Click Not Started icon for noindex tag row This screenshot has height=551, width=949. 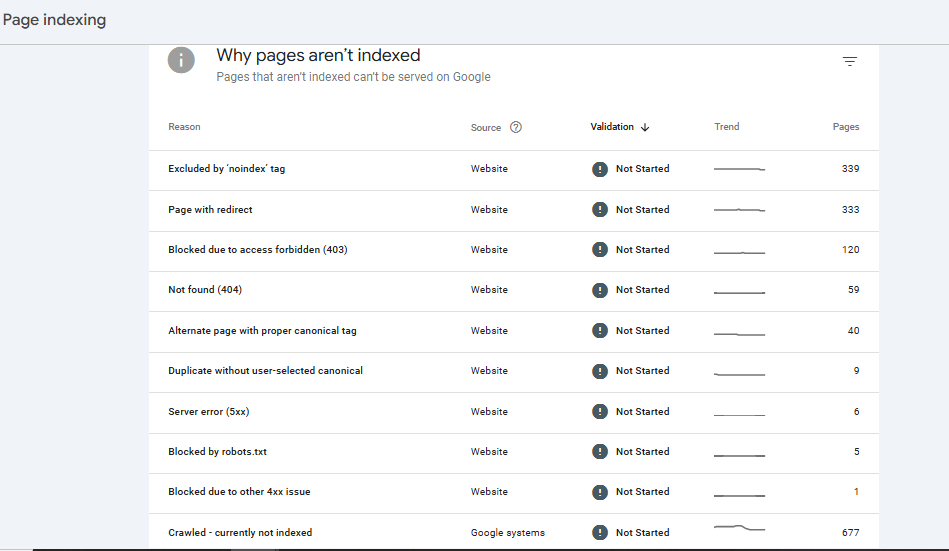click(x=600, y=169)
